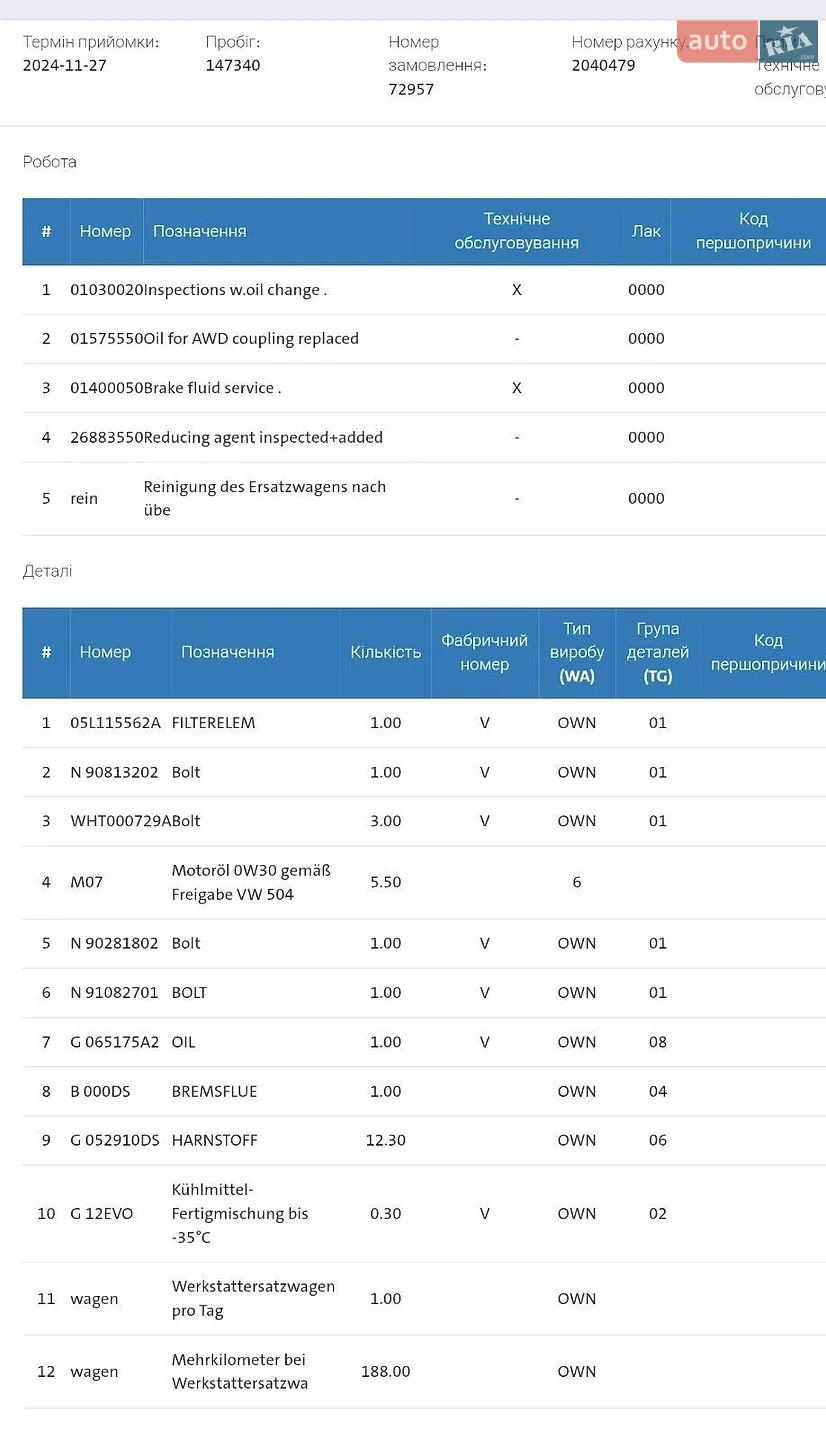
Task: Click the 'Фабричний номер' column header
Action: click(x=485, y=652)
